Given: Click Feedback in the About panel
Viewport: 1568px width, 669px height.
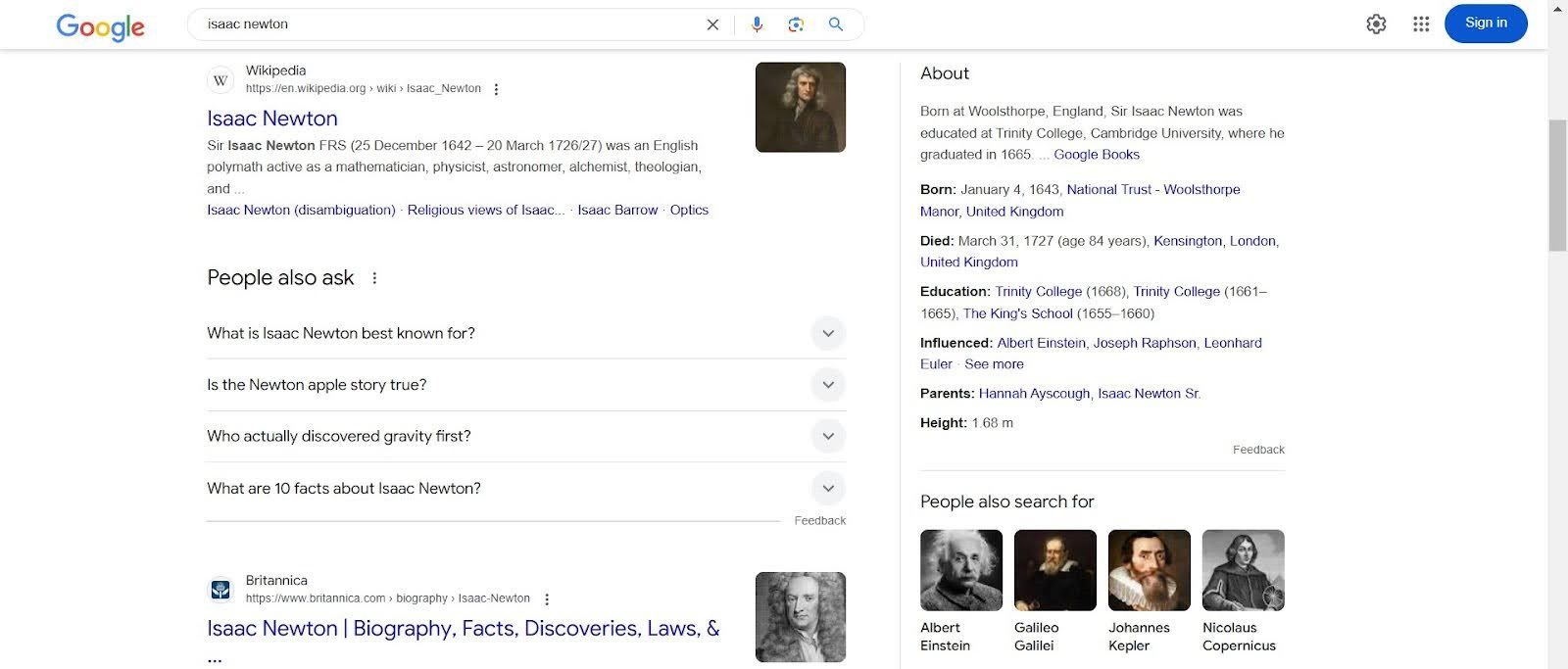Looking at the screenshot, I should (1258, 450).
